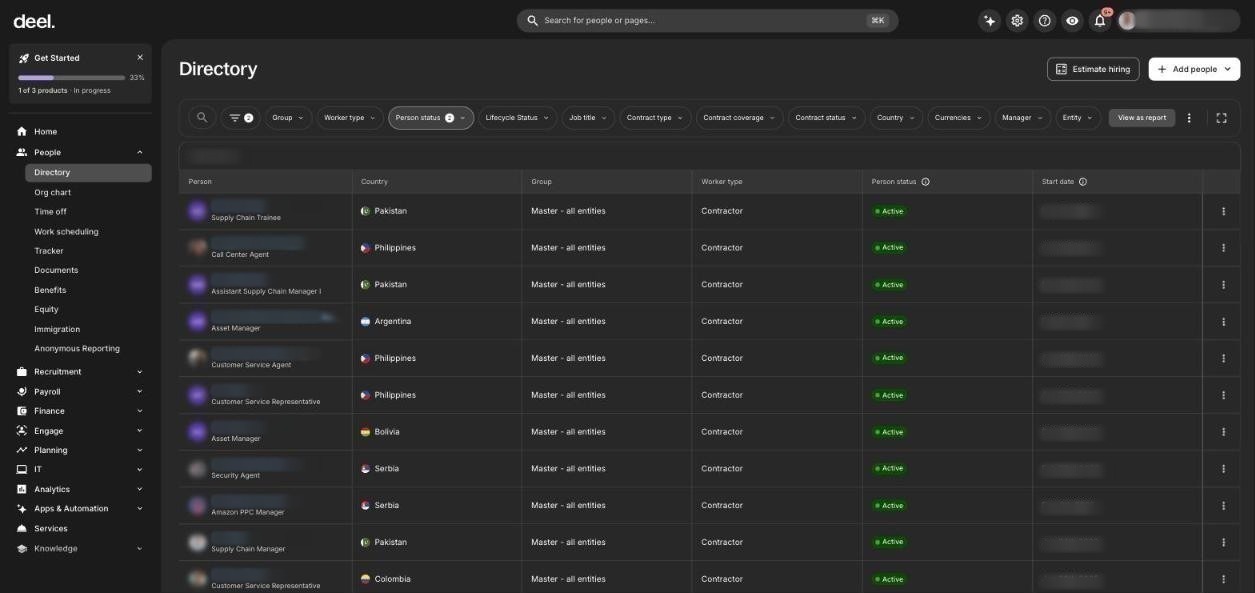
Task: Open the Group filter dropdown
Action: pos(288,118)
